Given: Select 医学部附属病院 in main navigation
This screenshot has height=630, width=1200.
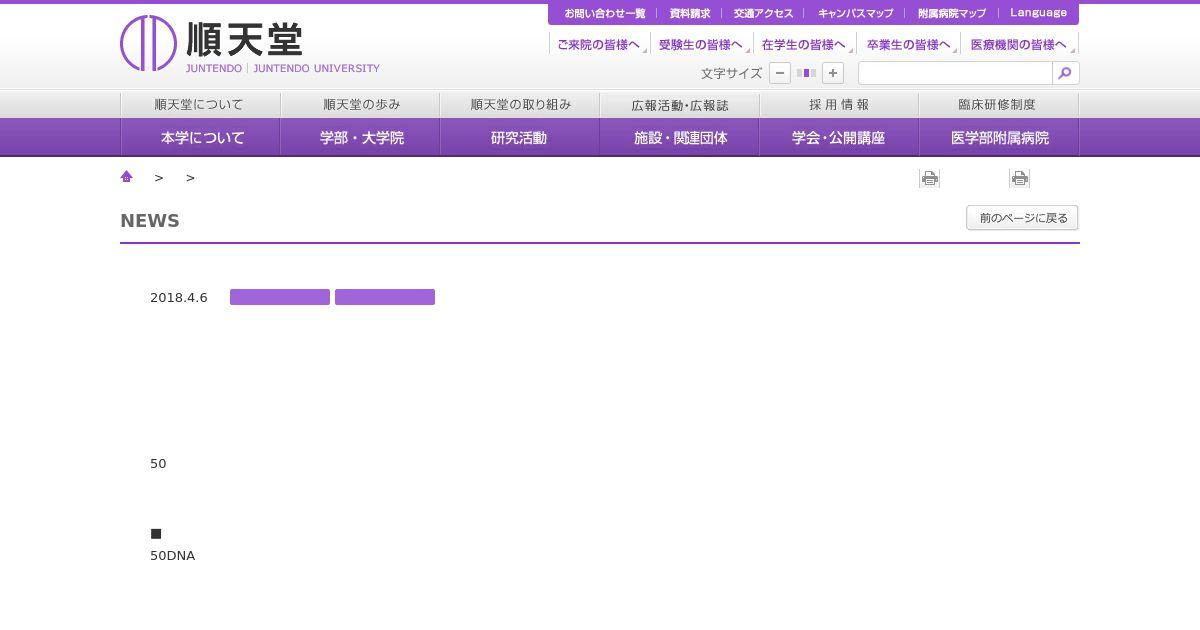Looking at the screenshot, I should (999, 137).
